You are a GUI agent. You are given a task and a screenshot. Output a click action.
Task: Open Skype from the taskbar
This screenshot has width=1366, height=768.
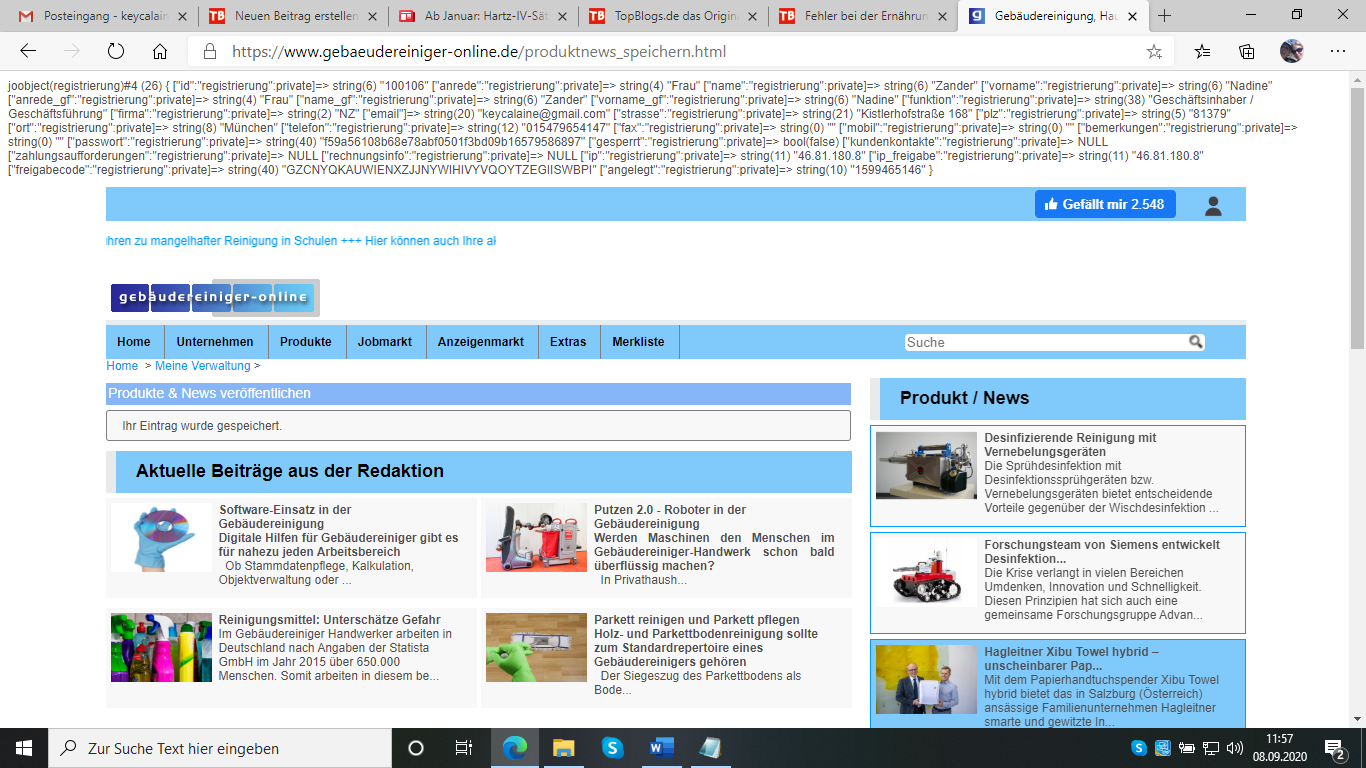click(612, 747)
